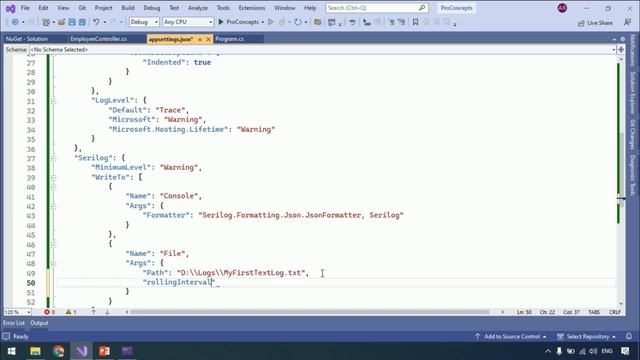Open the File menu

(25, 8)
